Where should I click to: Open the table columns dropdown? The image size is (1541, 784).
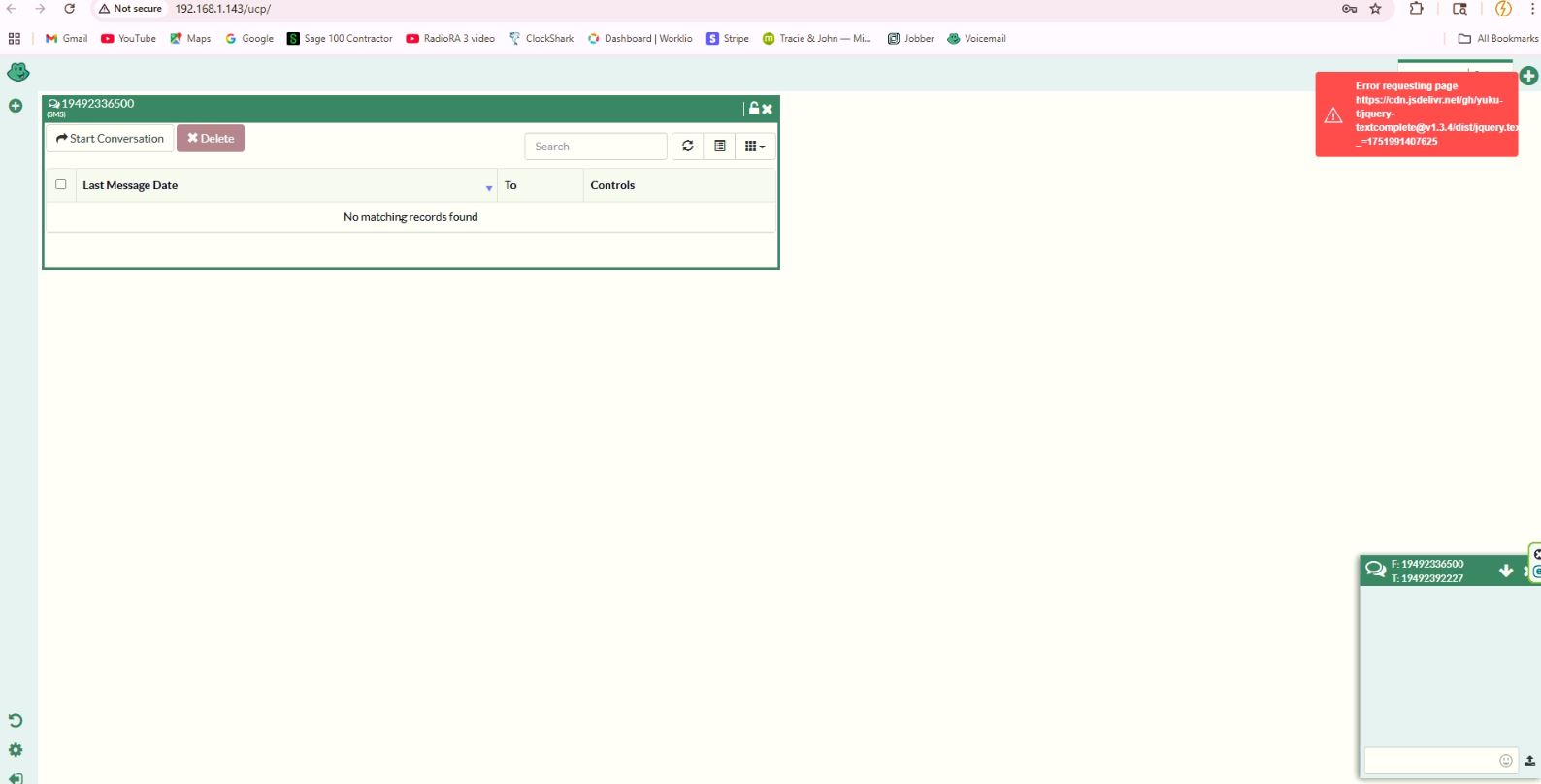click(754, 147)
